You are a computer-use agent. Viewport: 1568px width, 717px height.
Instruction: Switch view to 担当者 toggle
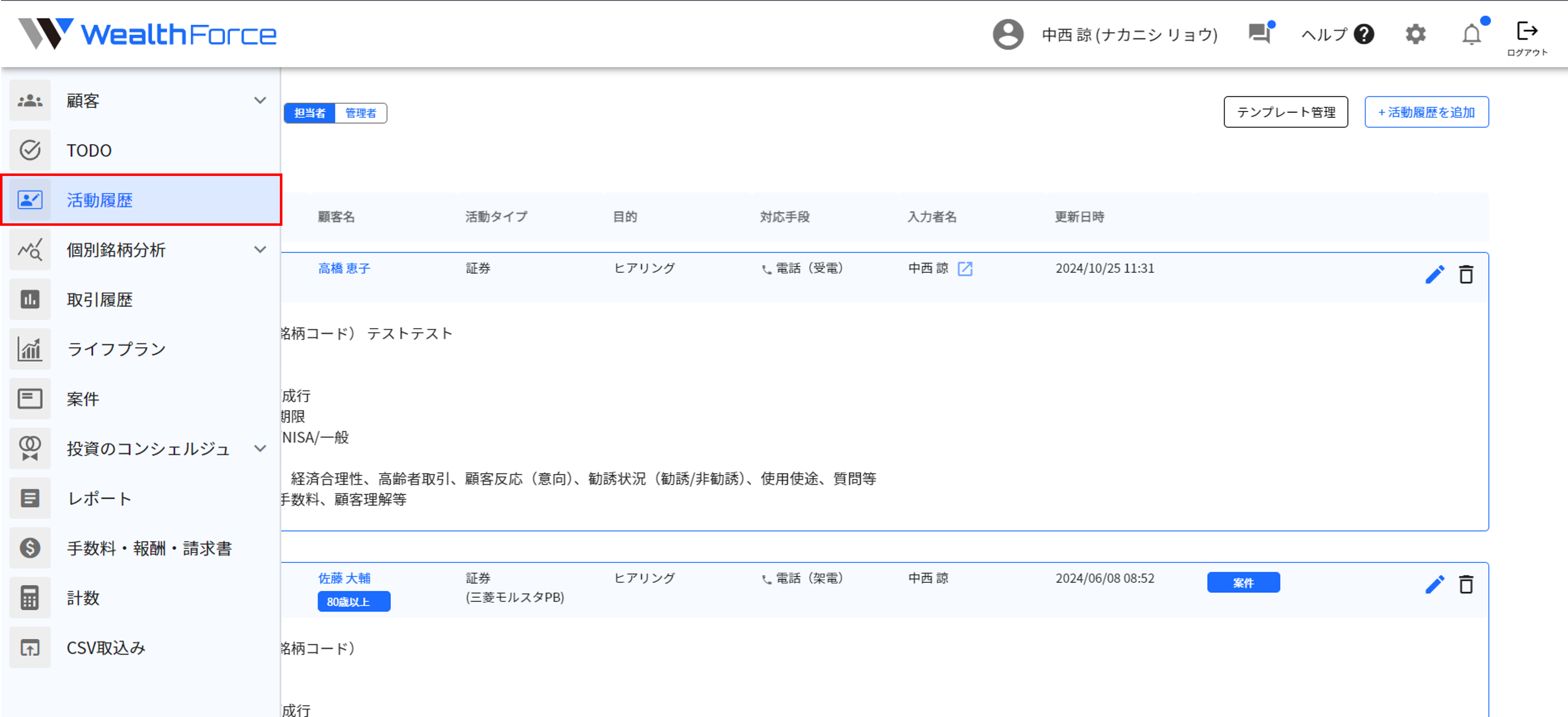310,113
